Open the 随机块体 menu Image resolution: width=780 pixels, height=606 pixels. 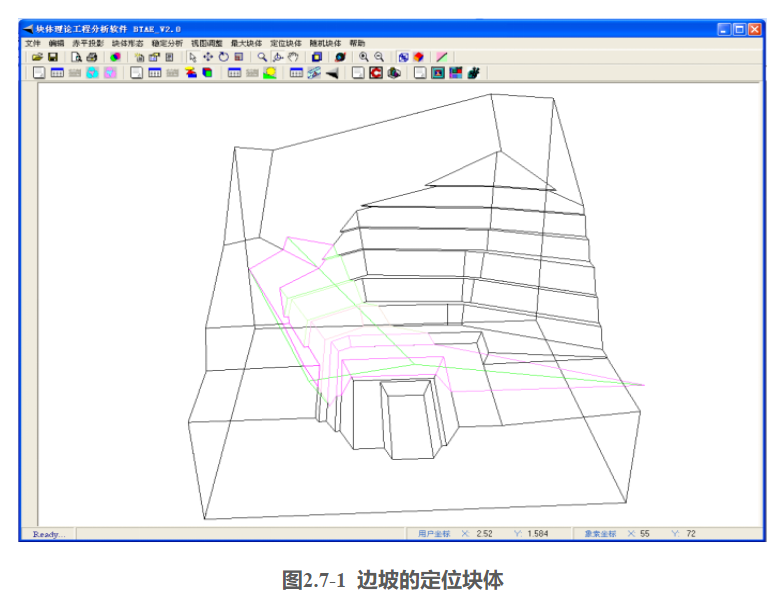point(325,44)
